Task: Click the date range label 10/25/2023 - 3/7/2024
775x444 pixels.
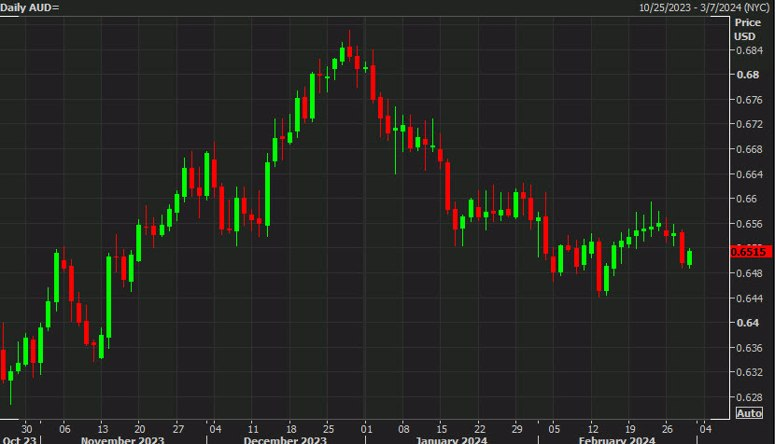Action: [x=704, y=7]
